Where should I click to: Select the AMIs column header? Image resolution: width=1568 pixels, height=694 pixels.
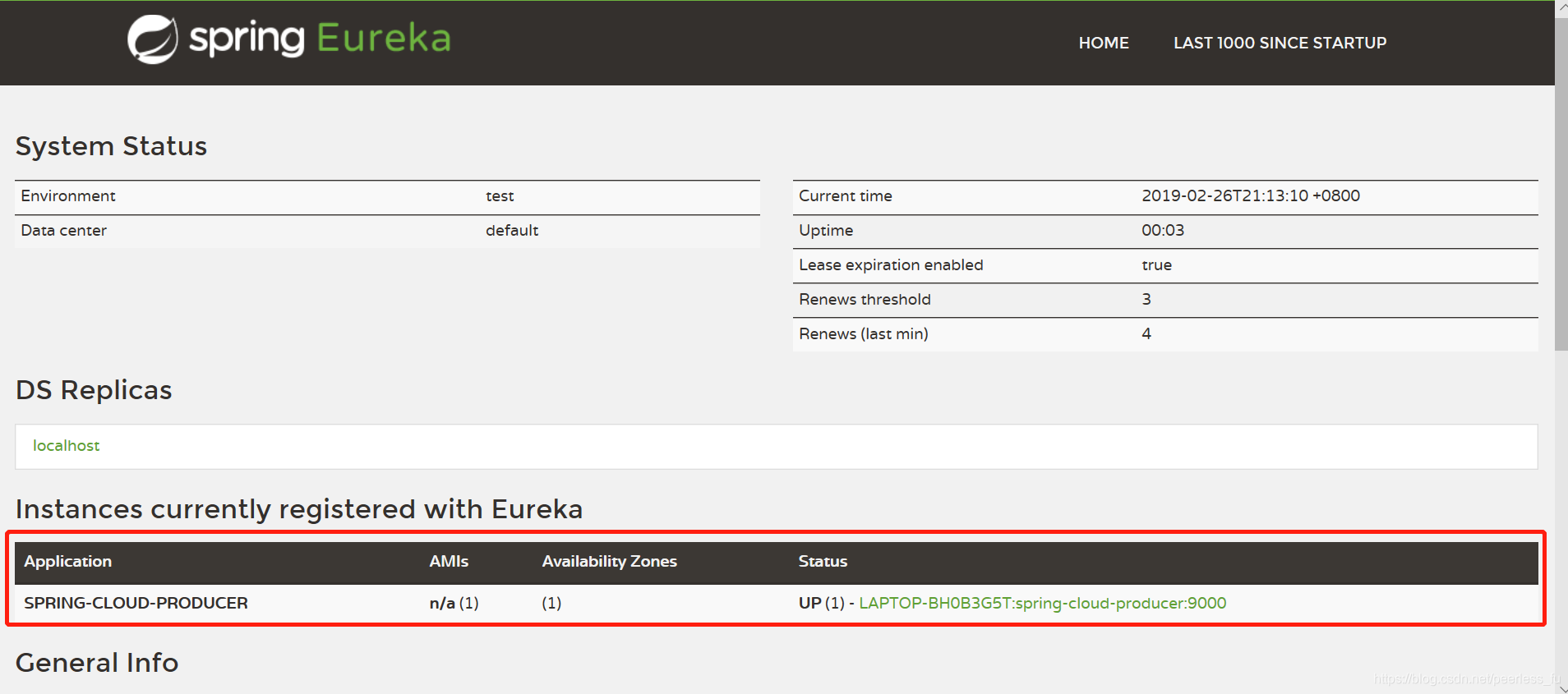(449, 561)
